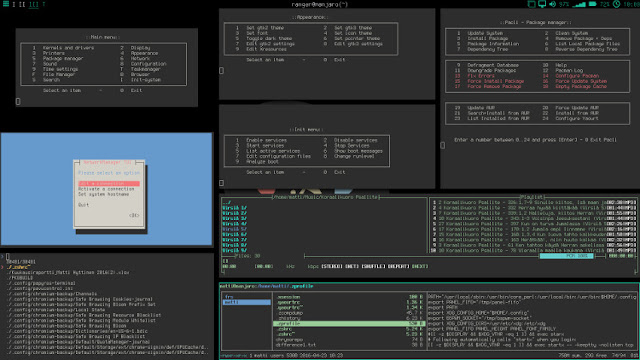
Task: Open the Virsiä 2/ folder in music browser
Action: (234, 213)
